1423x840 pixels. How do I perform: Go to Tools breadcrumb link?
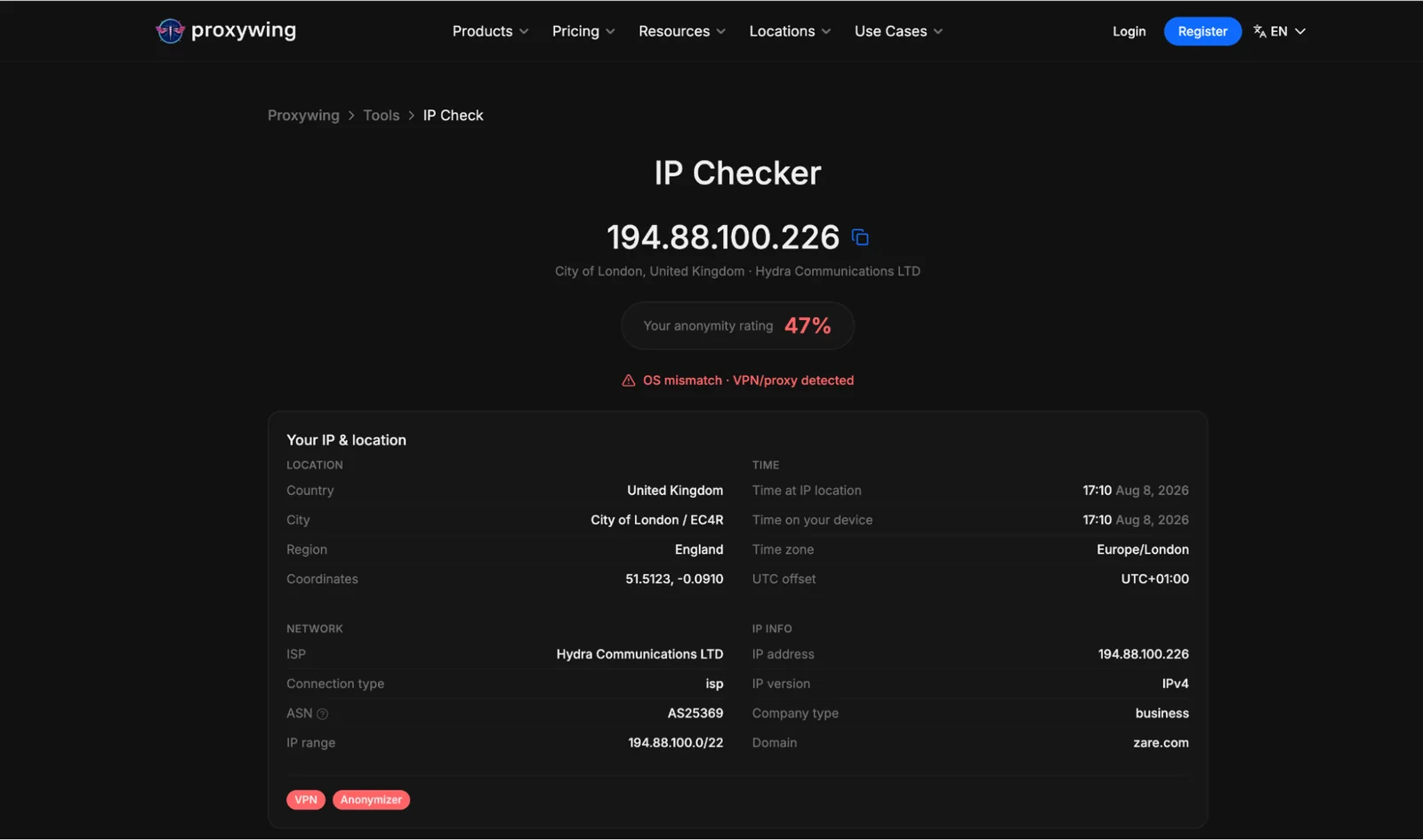click(381, 116)
